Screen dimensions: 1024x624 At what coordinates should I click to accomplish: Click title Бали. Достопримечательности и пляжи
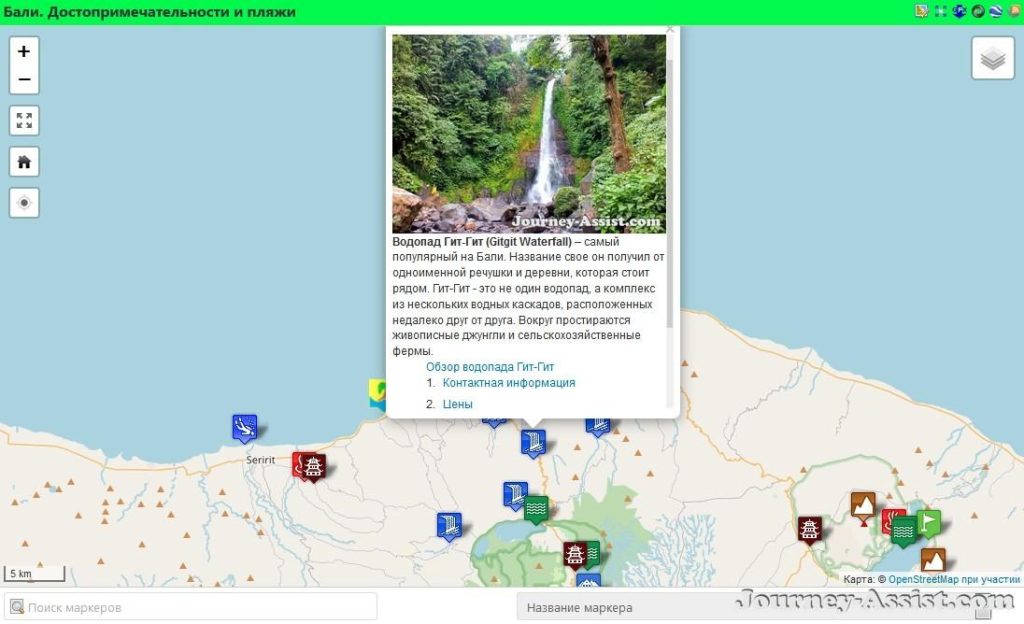[150, 12]
